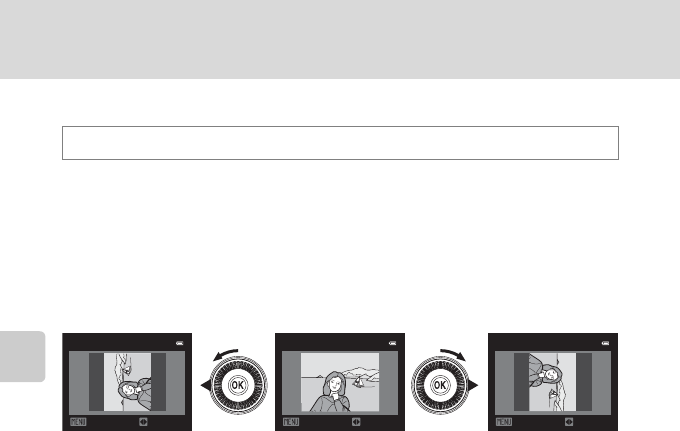Click the battery indicator on the right screen
Image resolution: width=680 pixels, height=431 pixels.
click(605, 343)
